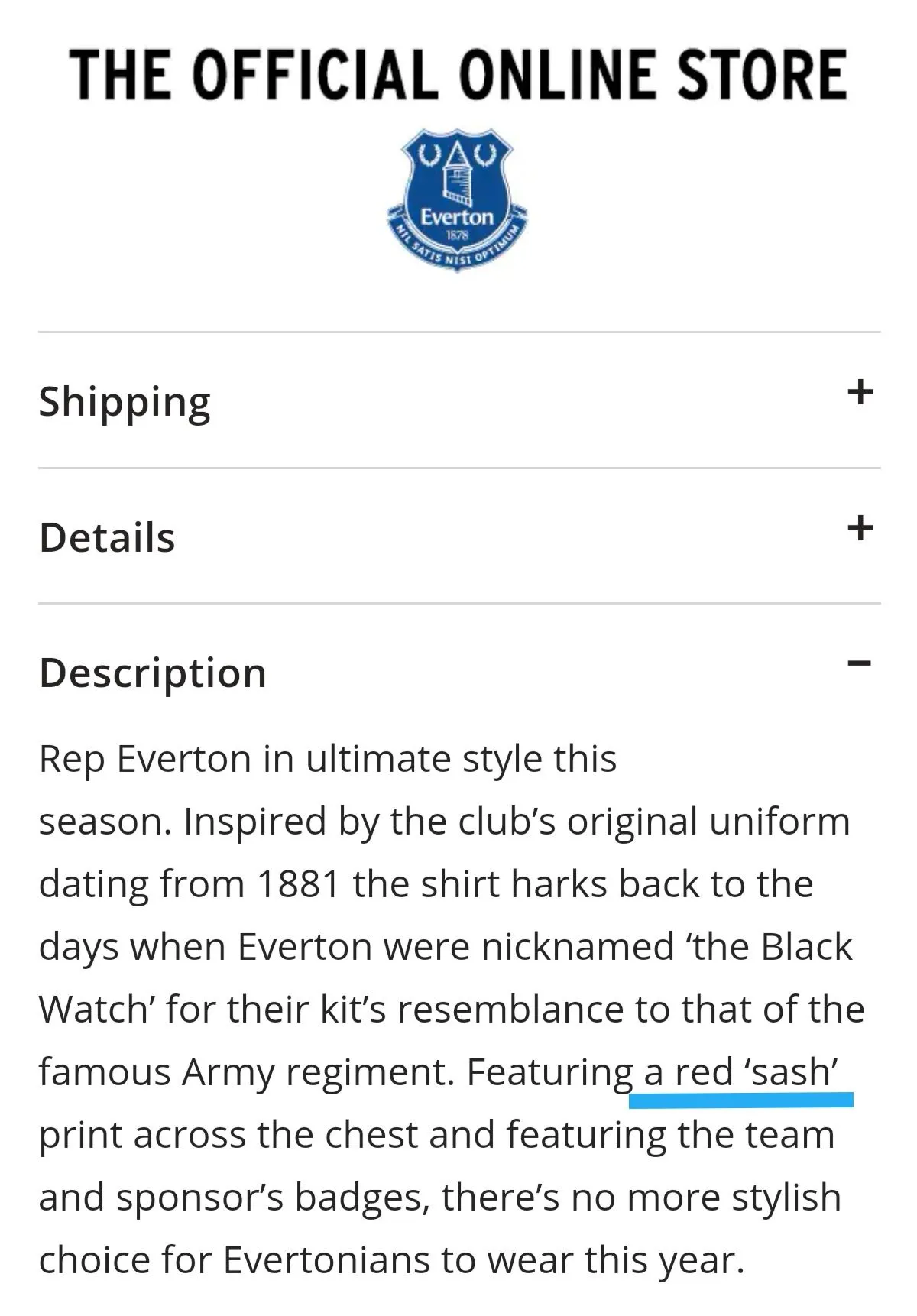Click the underlined "a red 'sash'" text
Viewport: 917px width, 1316px height.
[741, 1071]
